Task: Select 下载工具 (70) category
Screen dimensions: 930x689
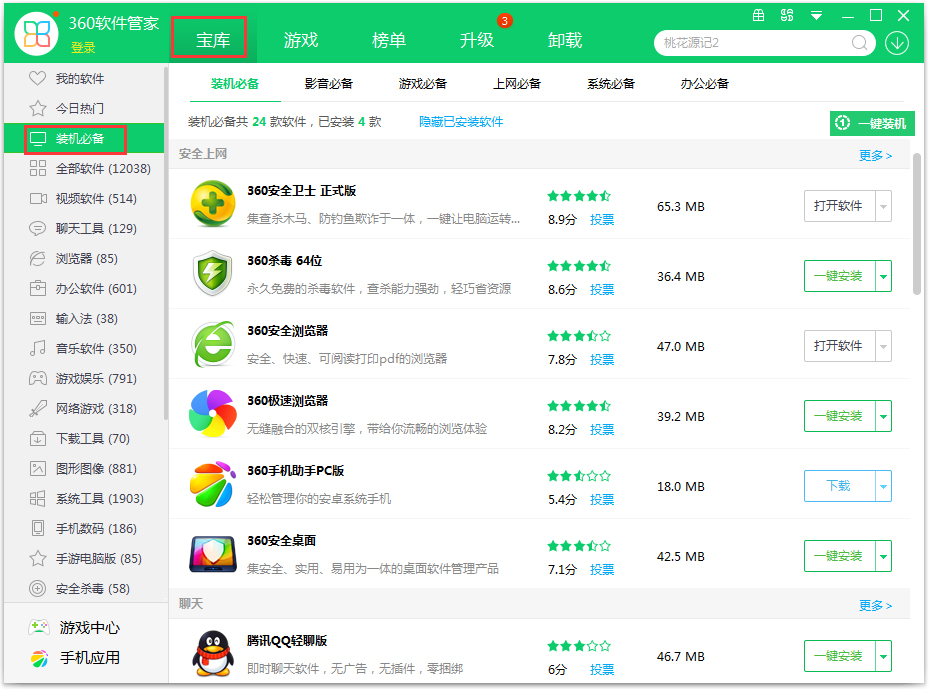Action: [x=84, y=439]
